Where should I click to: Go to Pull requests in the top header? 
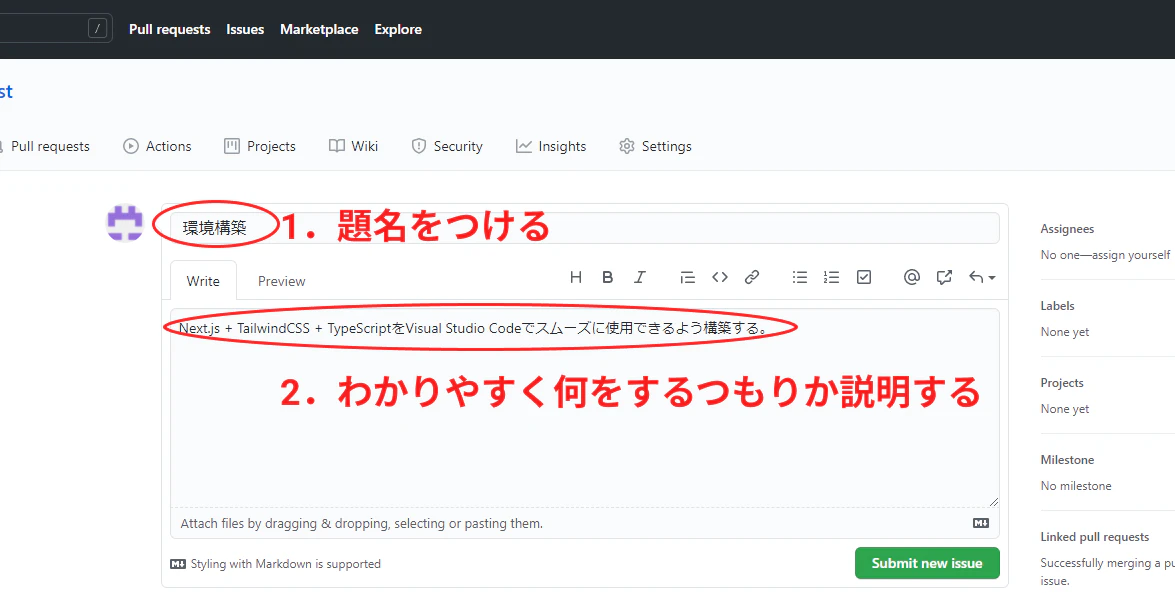169,29
